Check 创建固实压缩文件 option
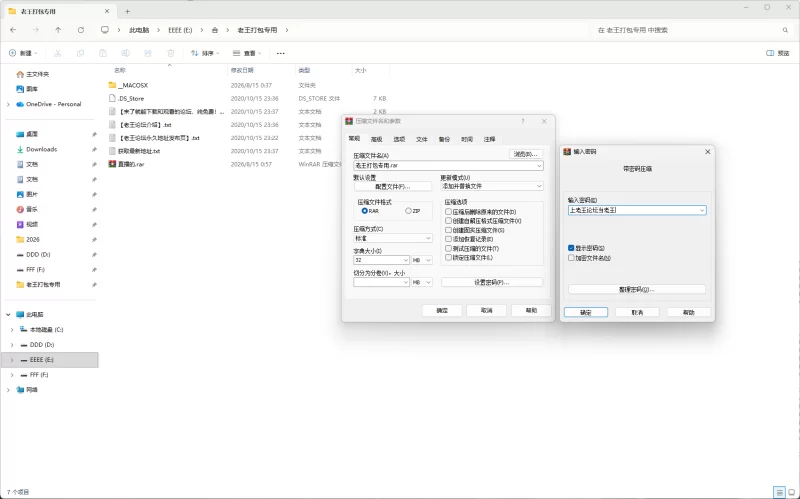 pos(448,230)
